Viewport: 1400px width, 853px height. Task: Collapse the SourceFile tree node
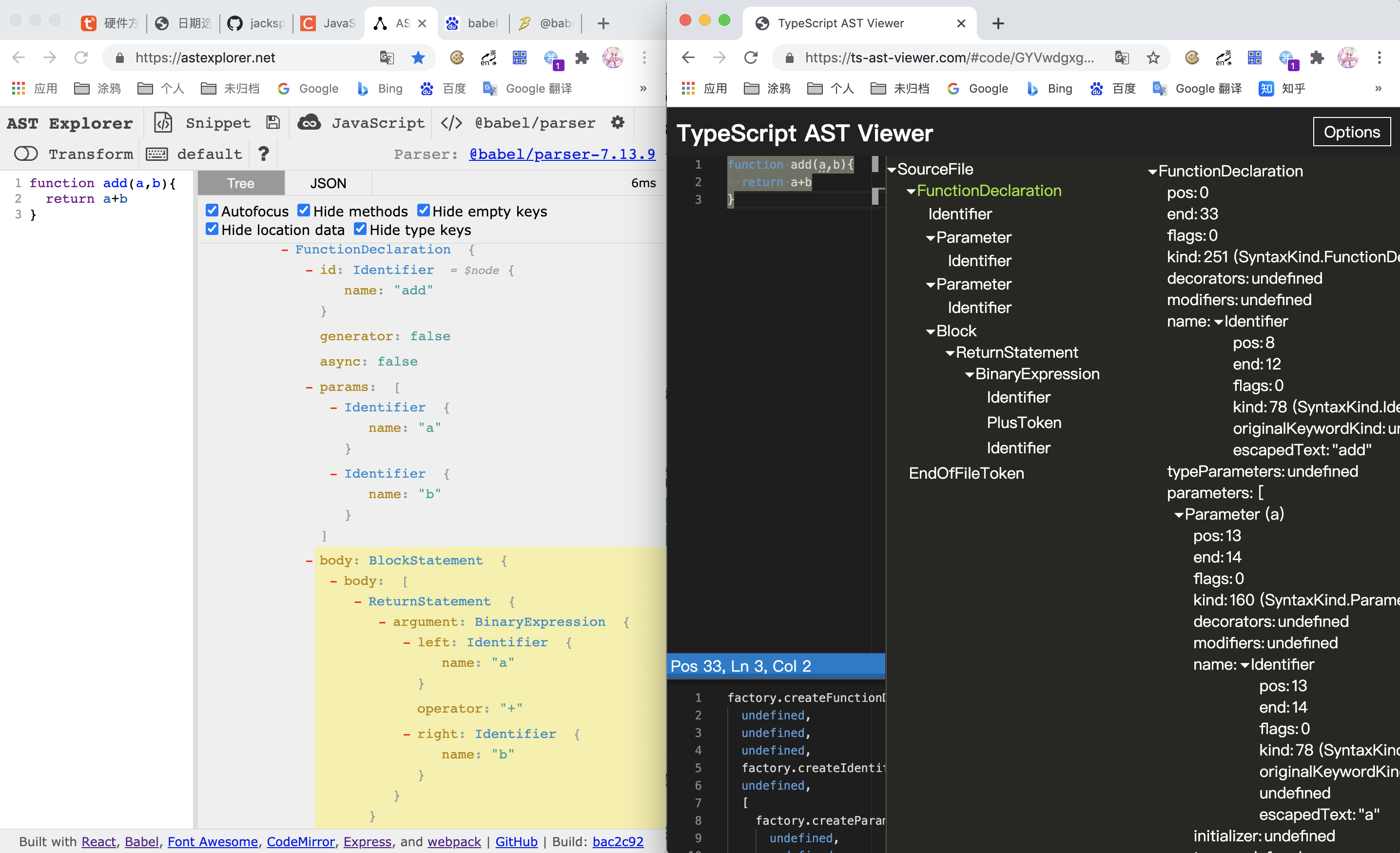tap(892, 169)
